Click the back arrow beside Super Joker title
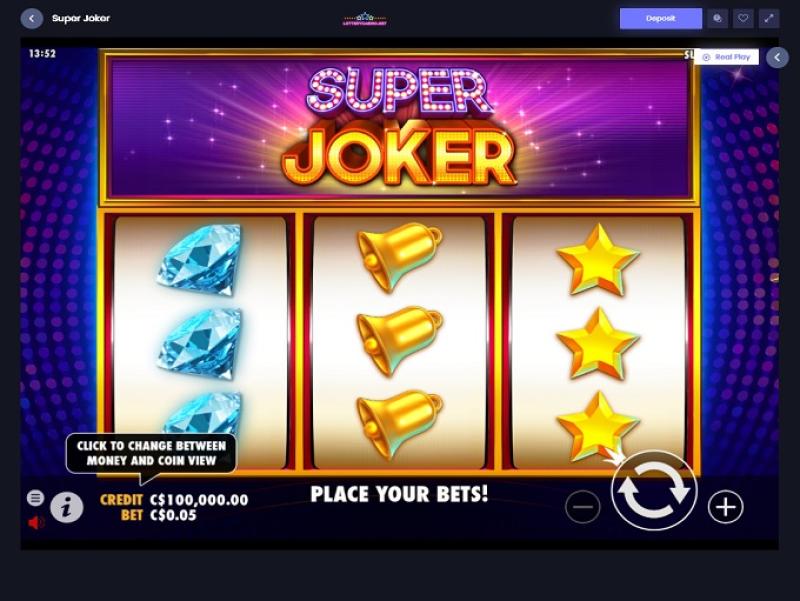 click(x=32, y=18)
